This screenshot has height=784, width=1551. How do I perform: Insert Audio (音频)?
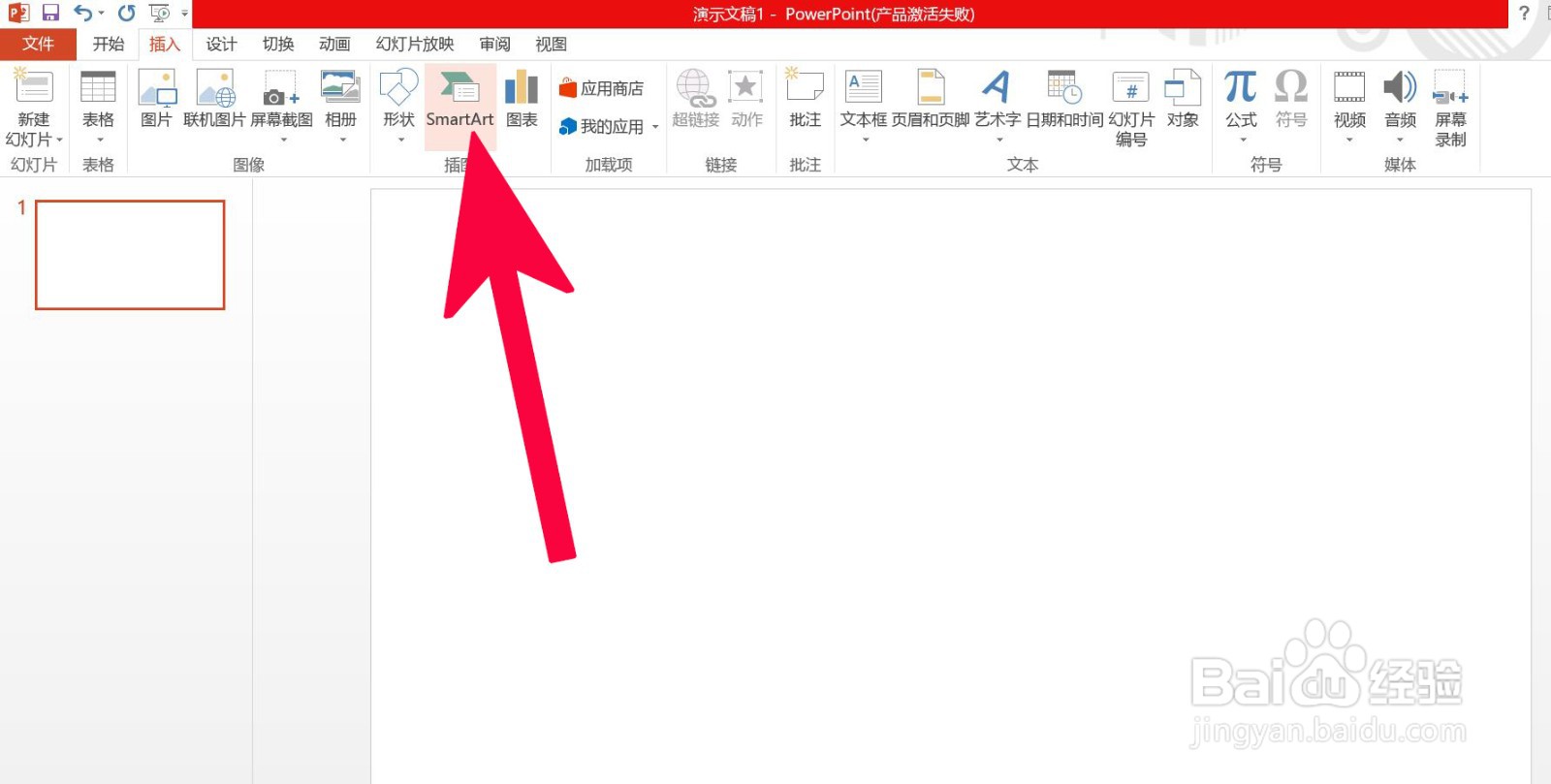(x=1400, y=87)
